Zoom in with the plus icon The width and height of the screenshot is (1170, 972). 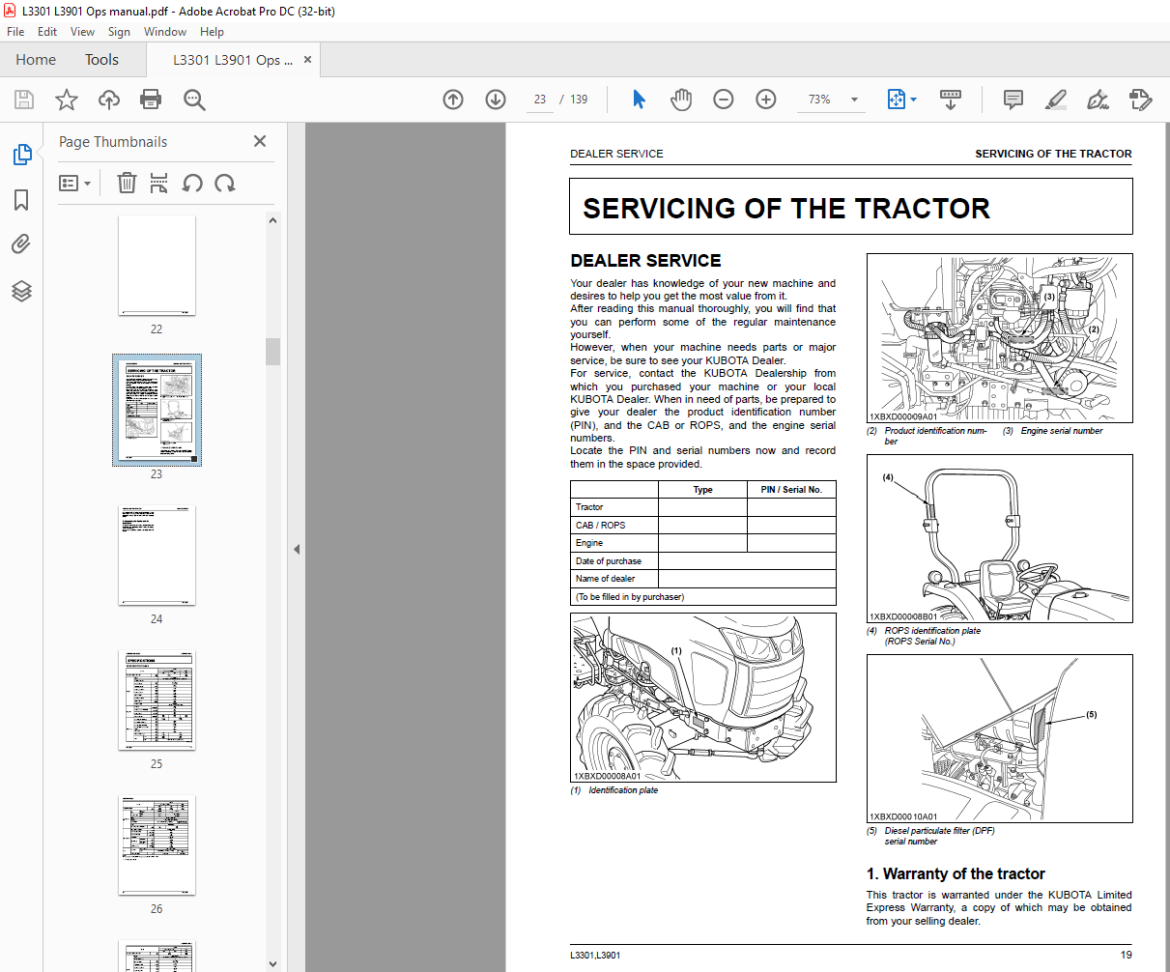766,99
